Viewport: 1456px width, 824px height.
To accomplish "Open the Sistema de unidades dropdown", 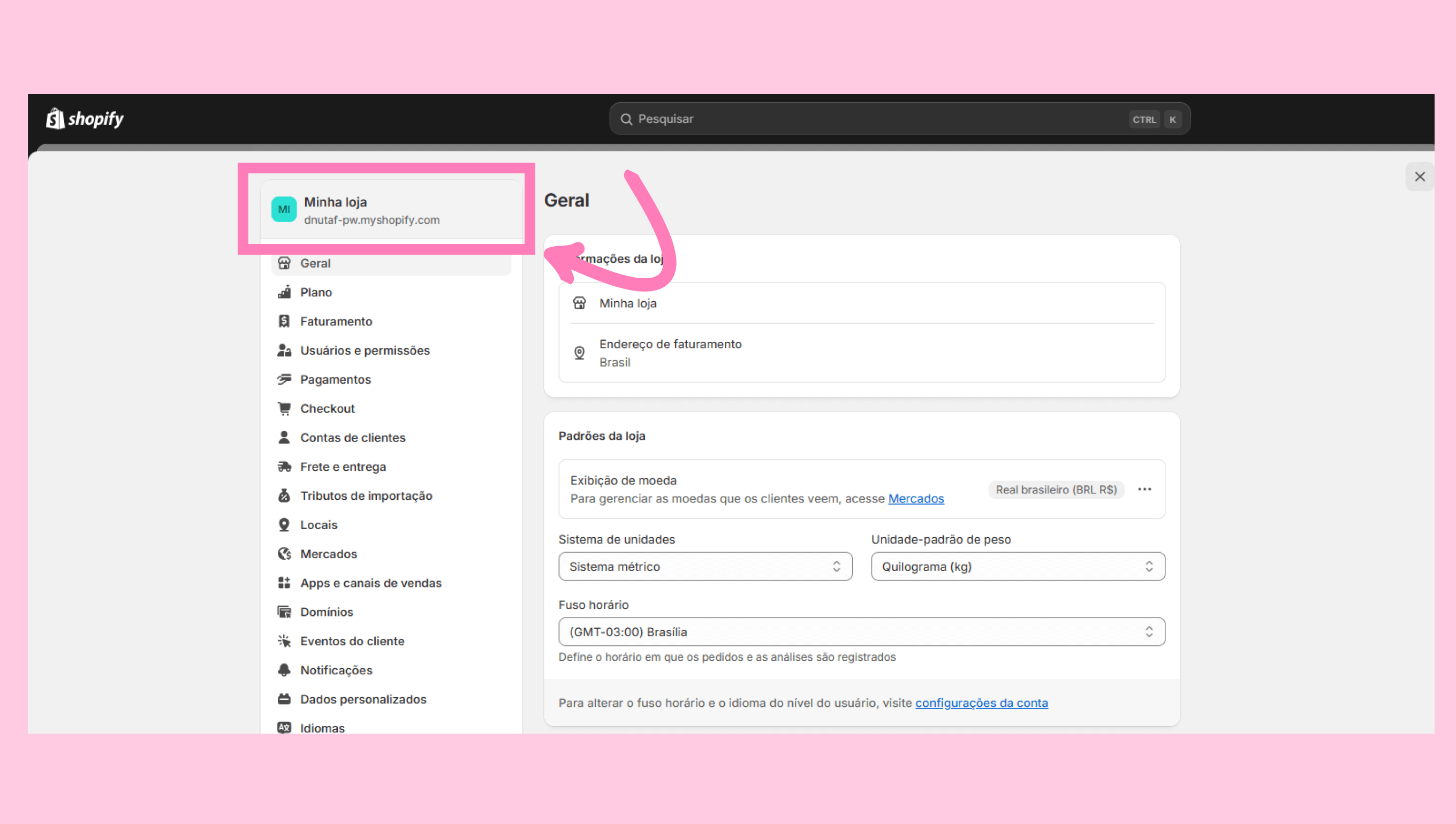I will (705, 567).
